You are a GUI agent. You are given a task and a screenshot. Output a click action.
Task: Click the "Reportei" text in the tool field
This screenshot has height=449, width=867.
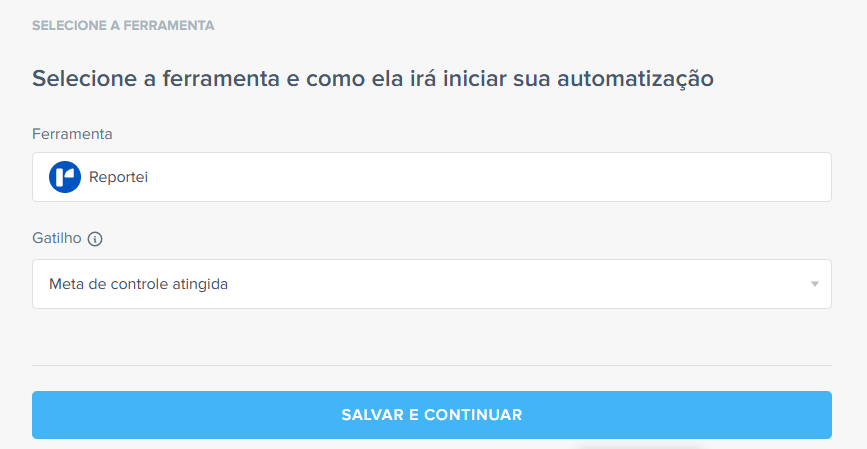pos(118,177)
